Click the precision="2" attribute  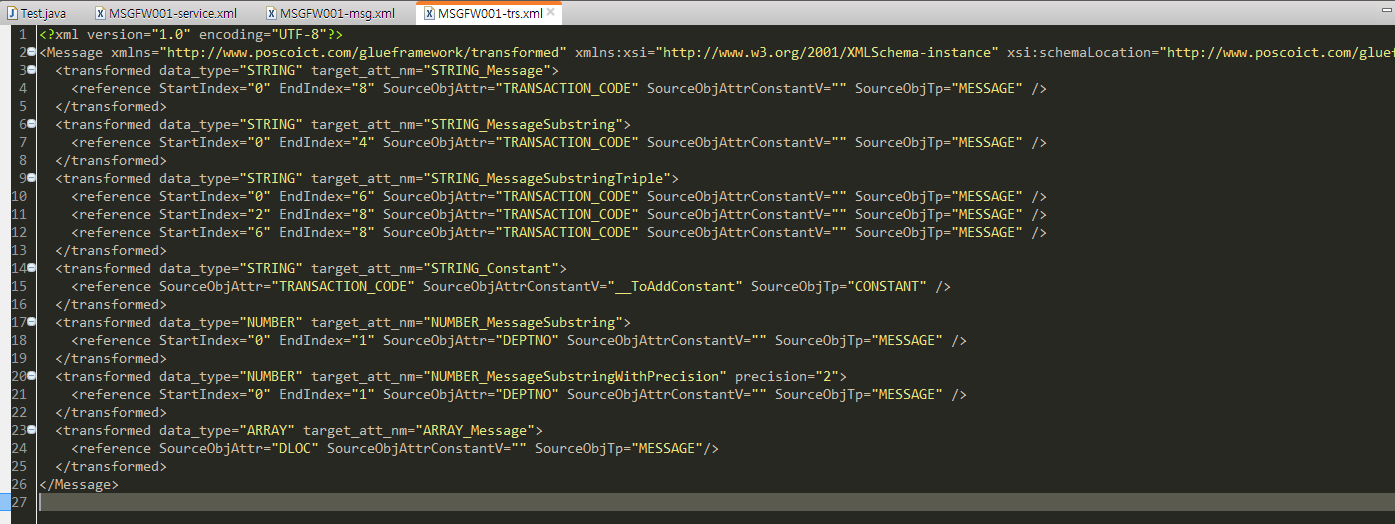[x=787, y=376]
